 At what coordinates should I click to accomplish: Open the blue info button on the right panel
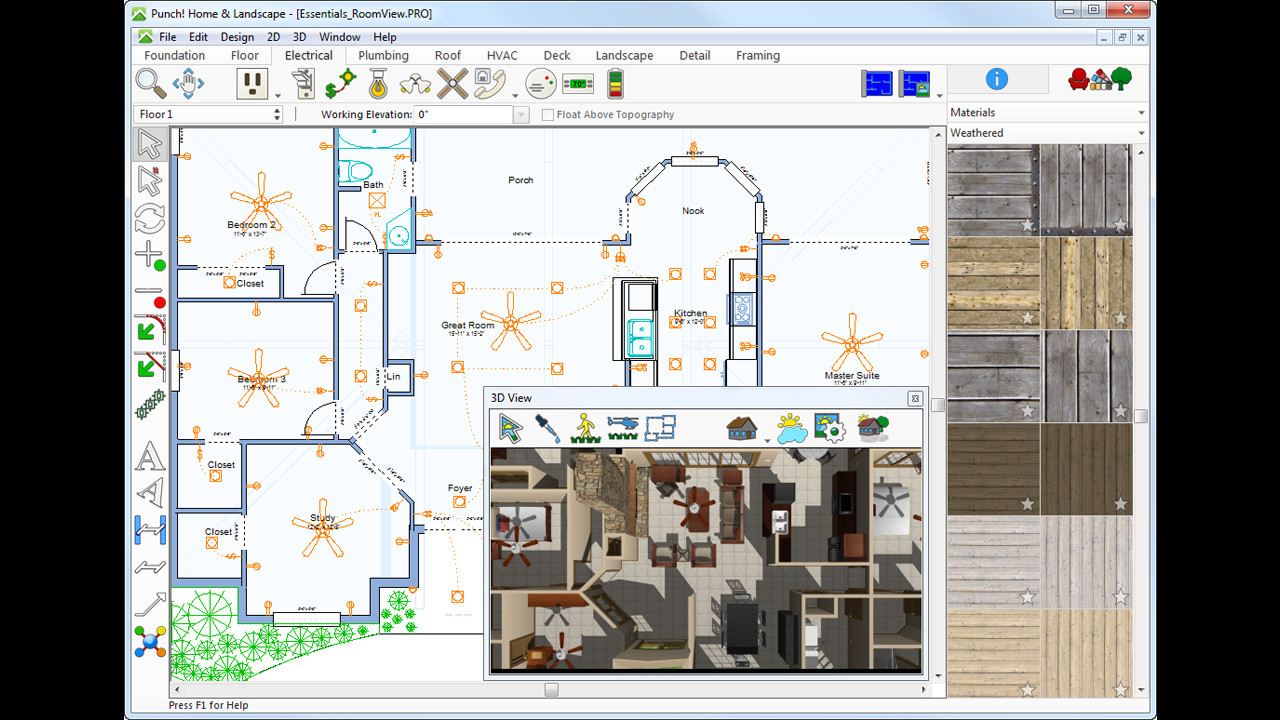coord(996,79)
